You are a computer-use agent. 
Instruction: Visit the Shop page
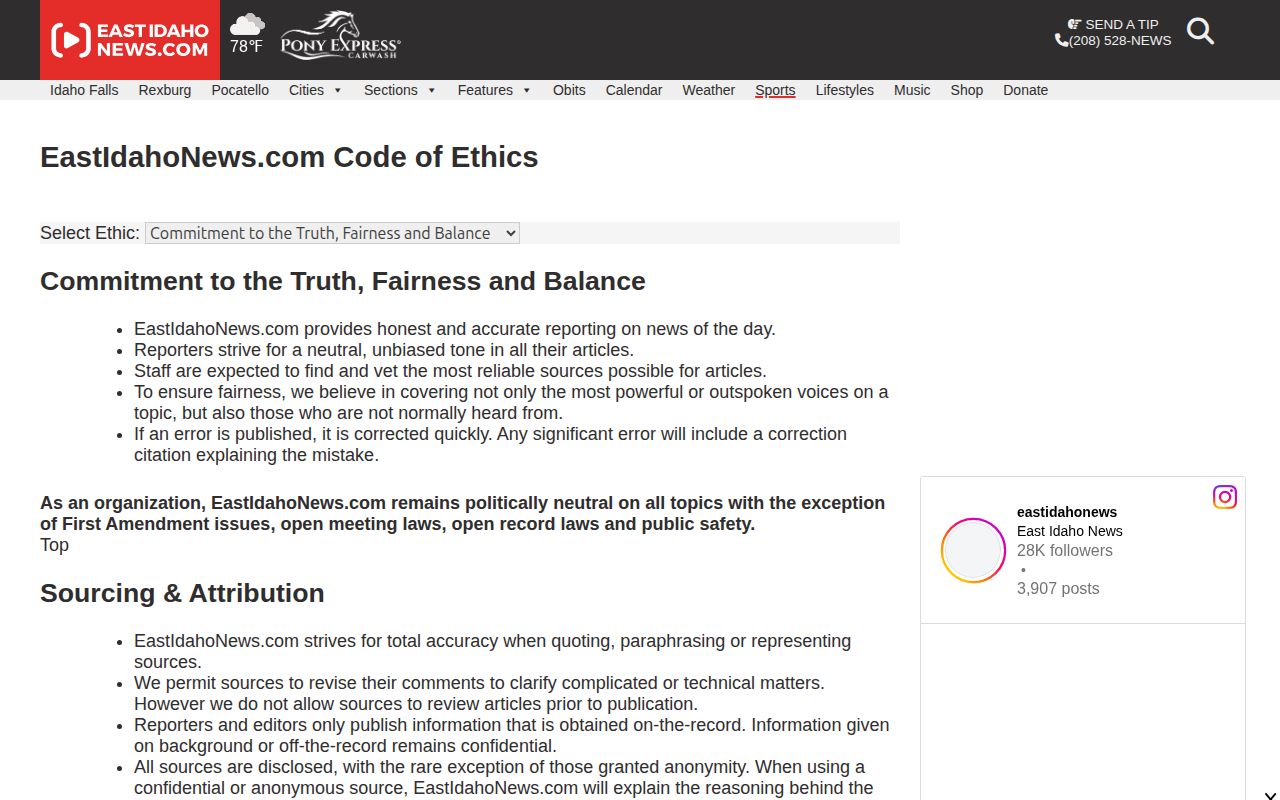pyautogui.click(x=967, y=90)
